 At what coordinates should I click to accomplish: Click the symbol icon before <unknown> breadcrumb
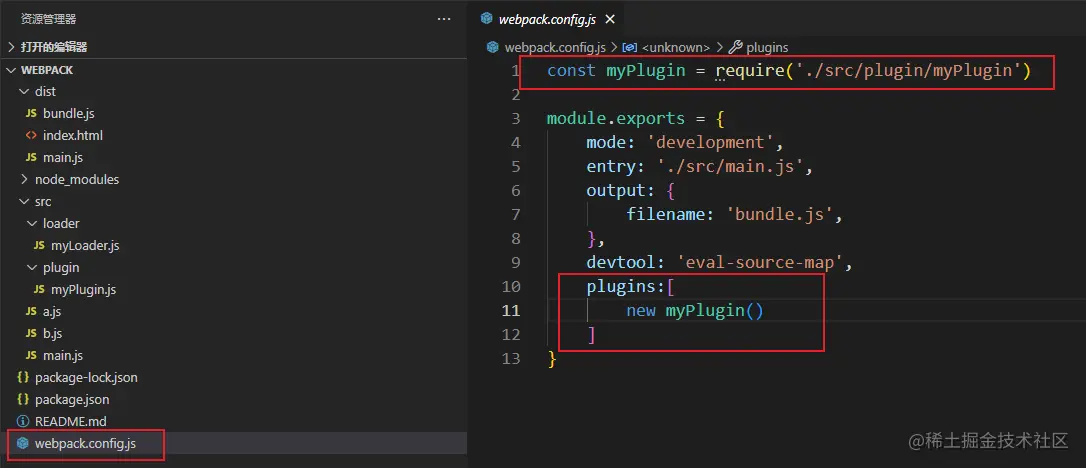(x=630, y=47)
